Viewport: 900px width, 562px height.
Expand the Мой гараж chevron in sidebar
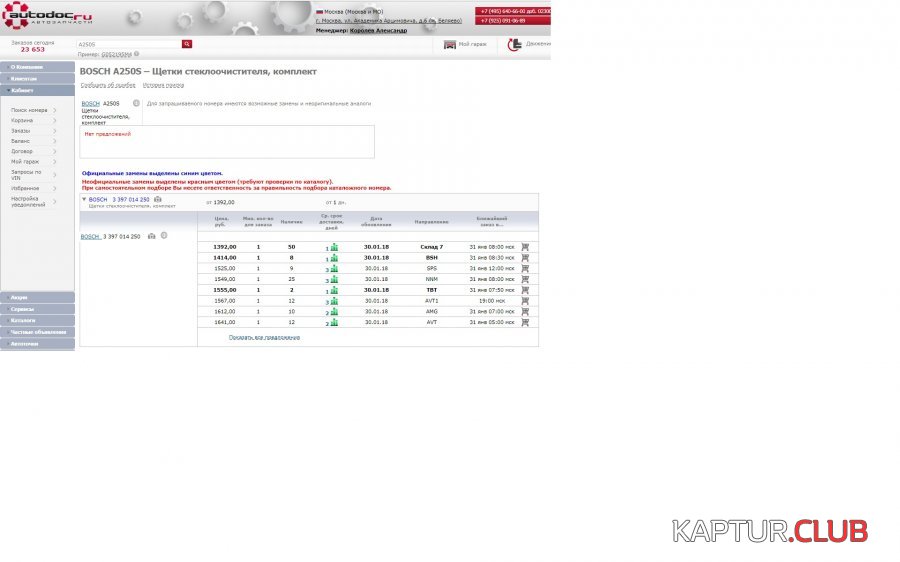coord(55,162)
